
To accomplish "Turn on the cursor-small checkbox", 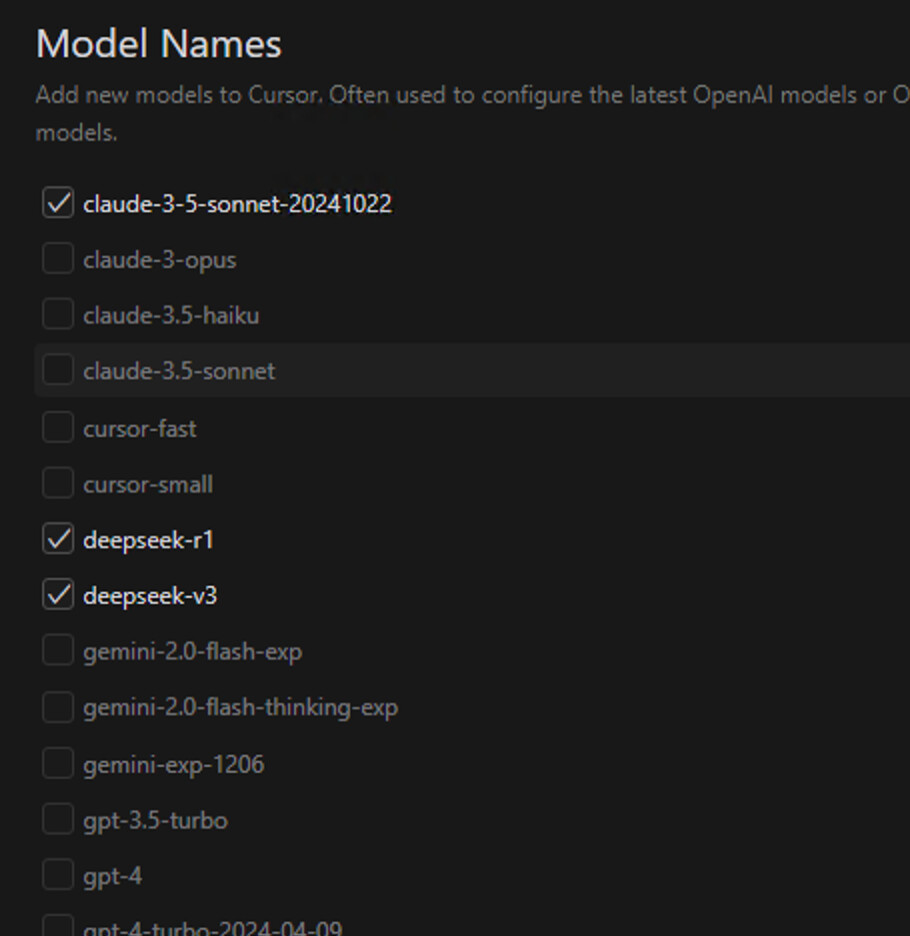I will [58, 484].
